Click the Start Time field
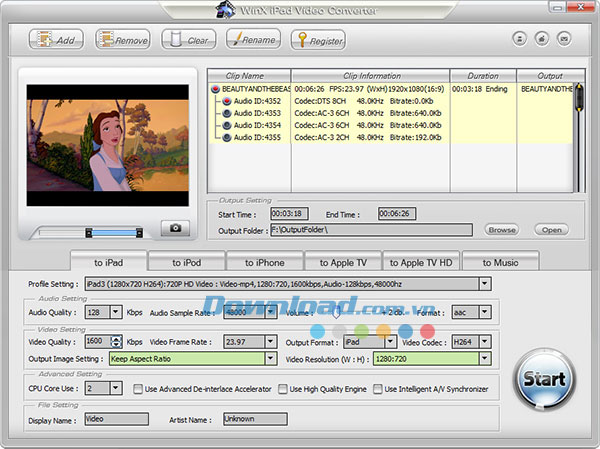 click(x=289, y=214)
